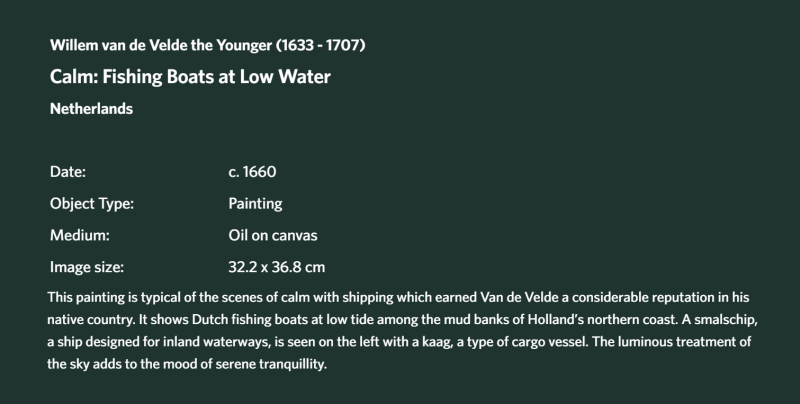
Task: Click the title Calm: Fishing Boats at Low Water
Action: pyautogui.click(x=190, y=77)
